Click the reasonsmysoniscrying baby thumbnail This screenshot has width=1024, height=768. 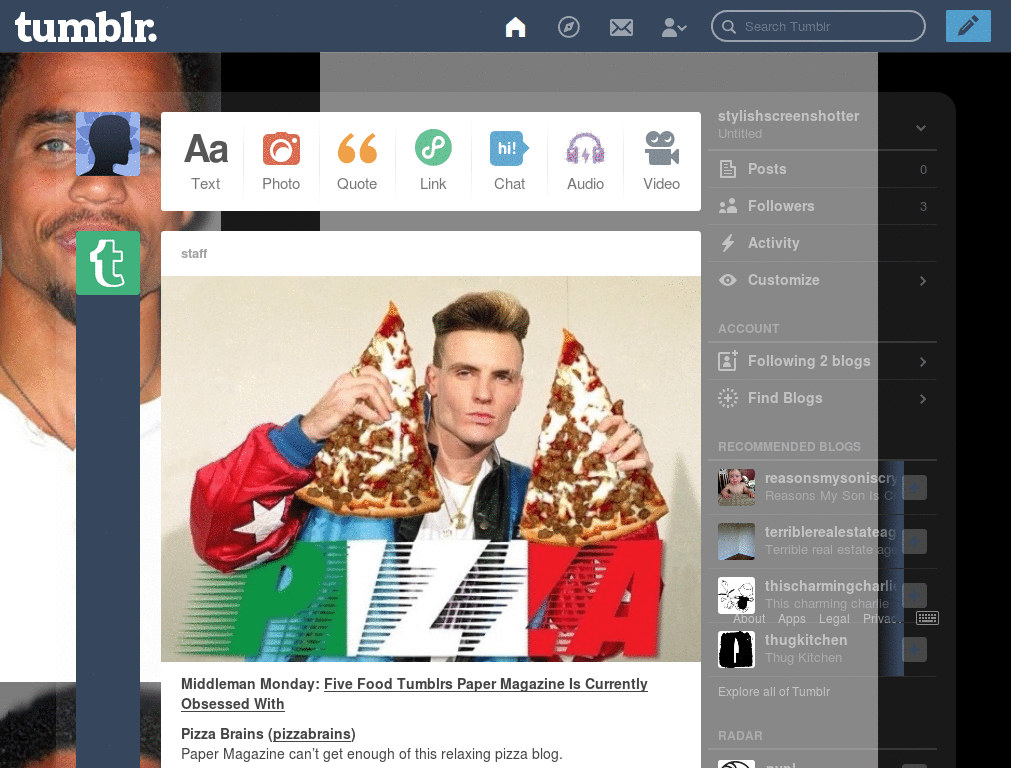click(x=737, y=487)
